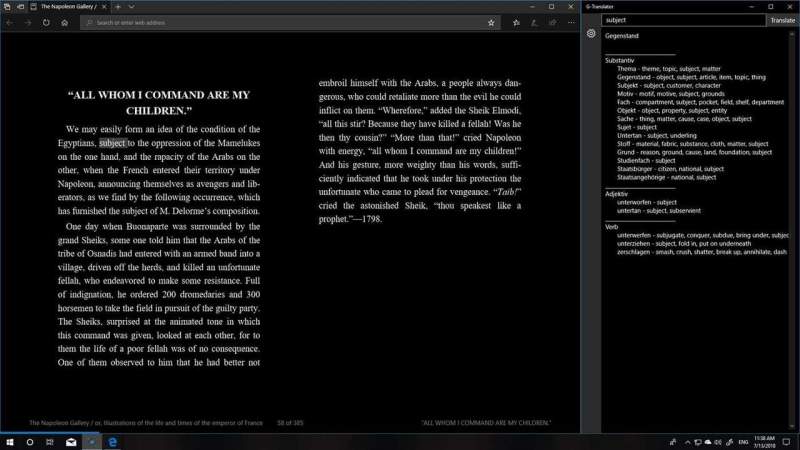Click the Translate button
This screenshot has height=450, width=800.
click(x=783, y=20)
